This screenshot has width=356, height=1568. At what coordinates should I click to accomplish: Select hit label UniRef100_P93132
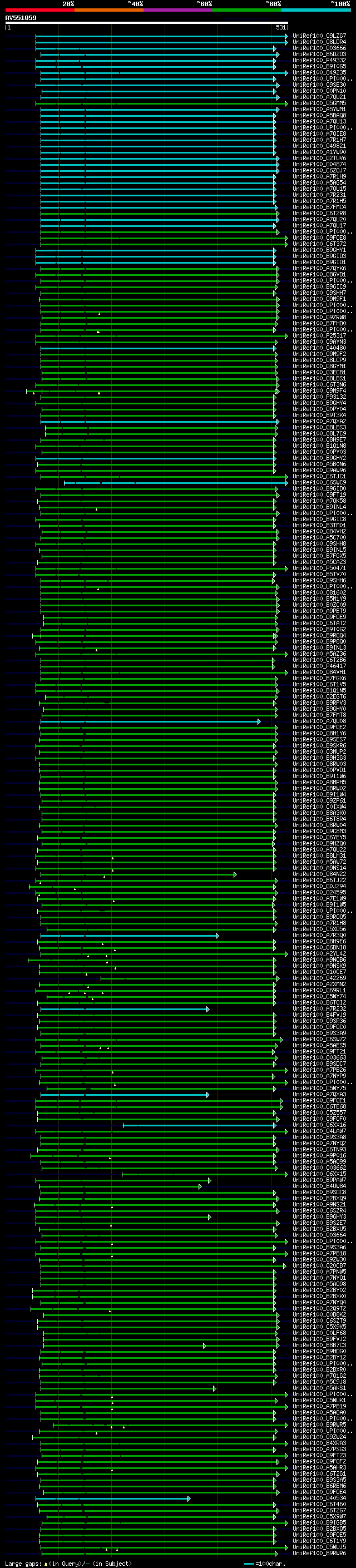[x=319, y=397]
